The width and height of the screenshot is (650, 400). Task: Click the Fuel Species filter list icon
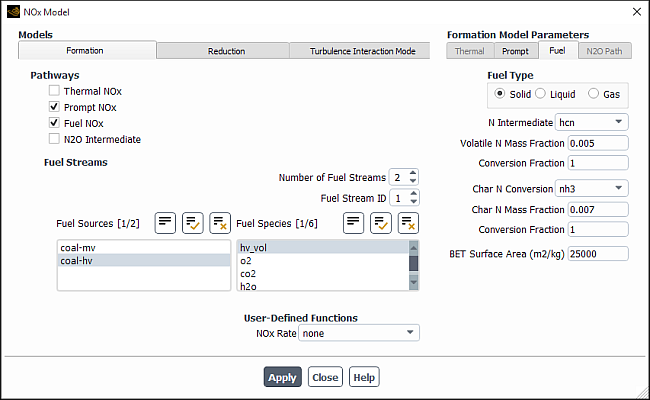click(x=353, y=222)
